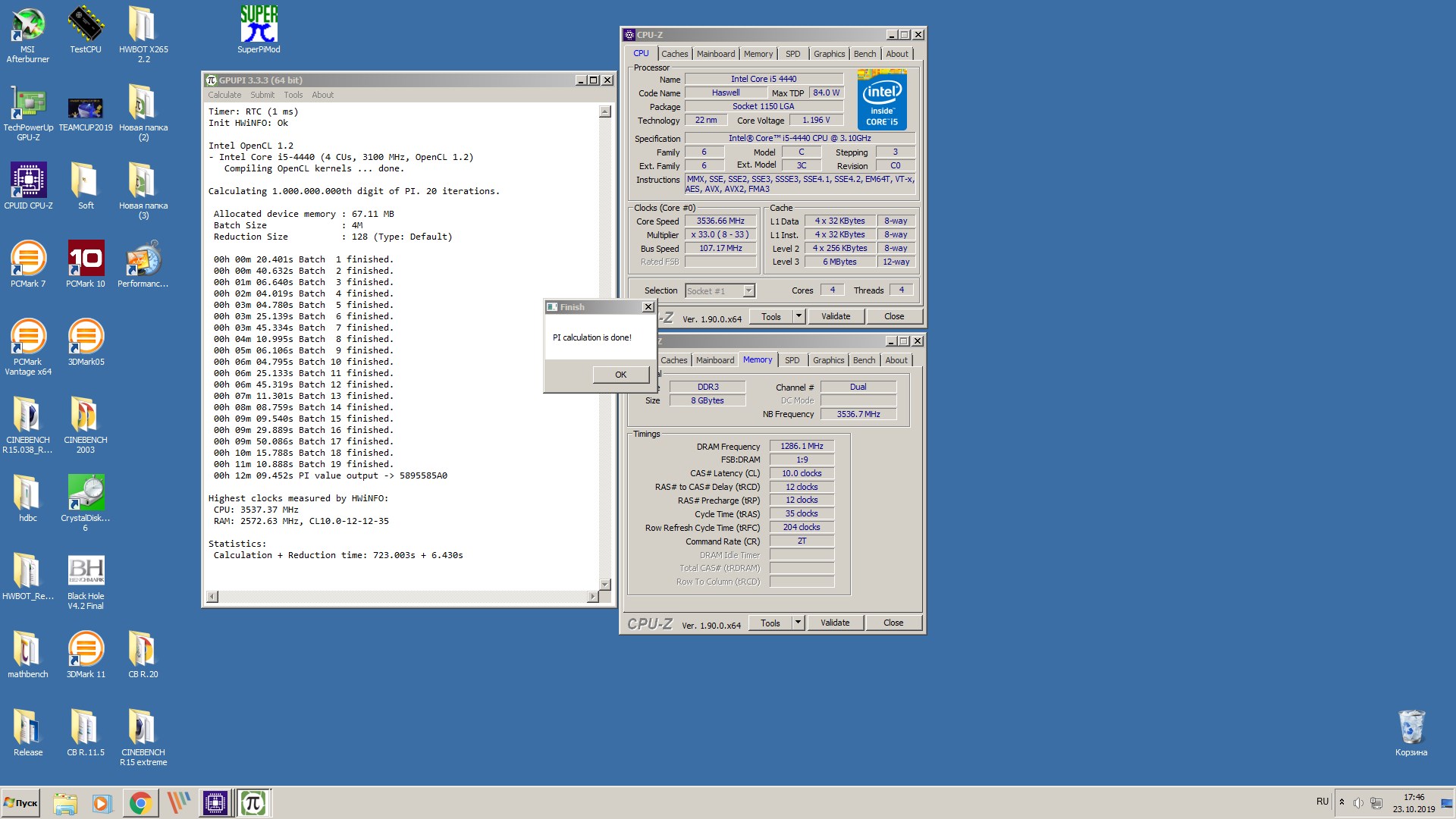The height and width of the screenshot is (819, 1456).
Task: Click RU language indicator in tray
Action: pyautogui.click(x=1323, y=802)
